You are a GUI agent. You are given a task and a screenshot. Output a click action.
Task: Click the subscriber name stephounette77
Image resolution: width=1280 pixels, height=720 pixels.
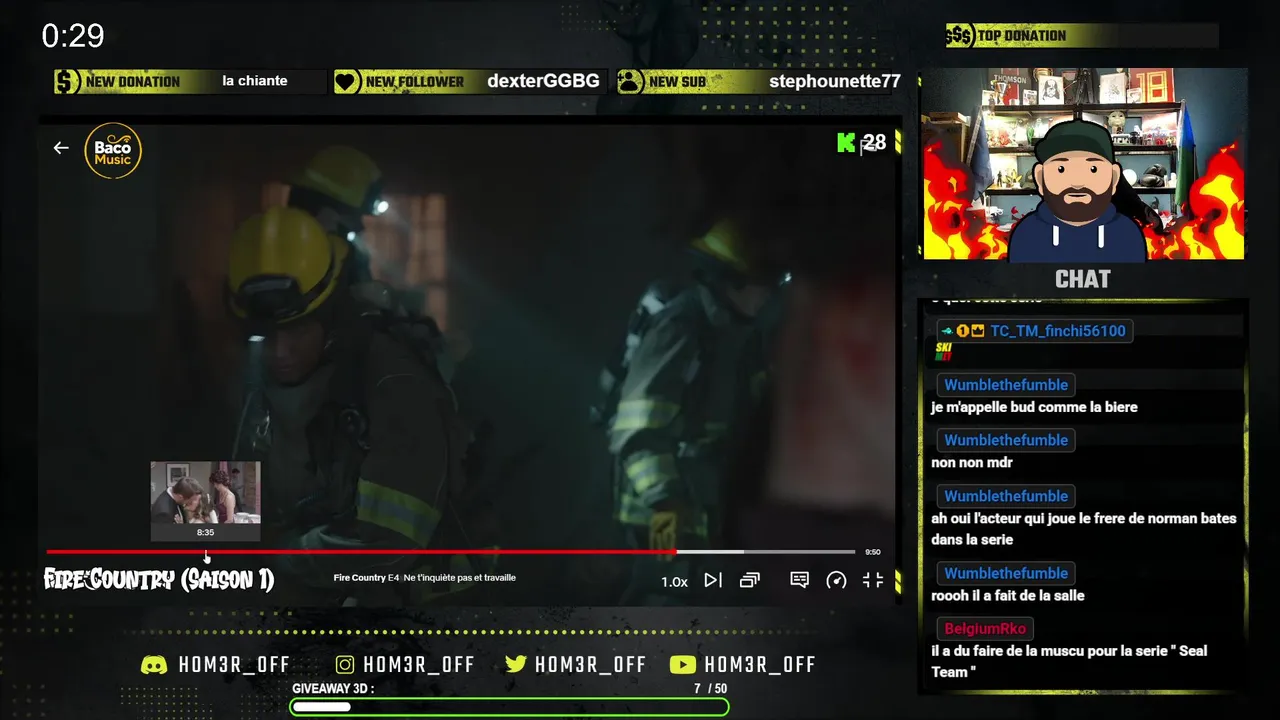[835, 82]
